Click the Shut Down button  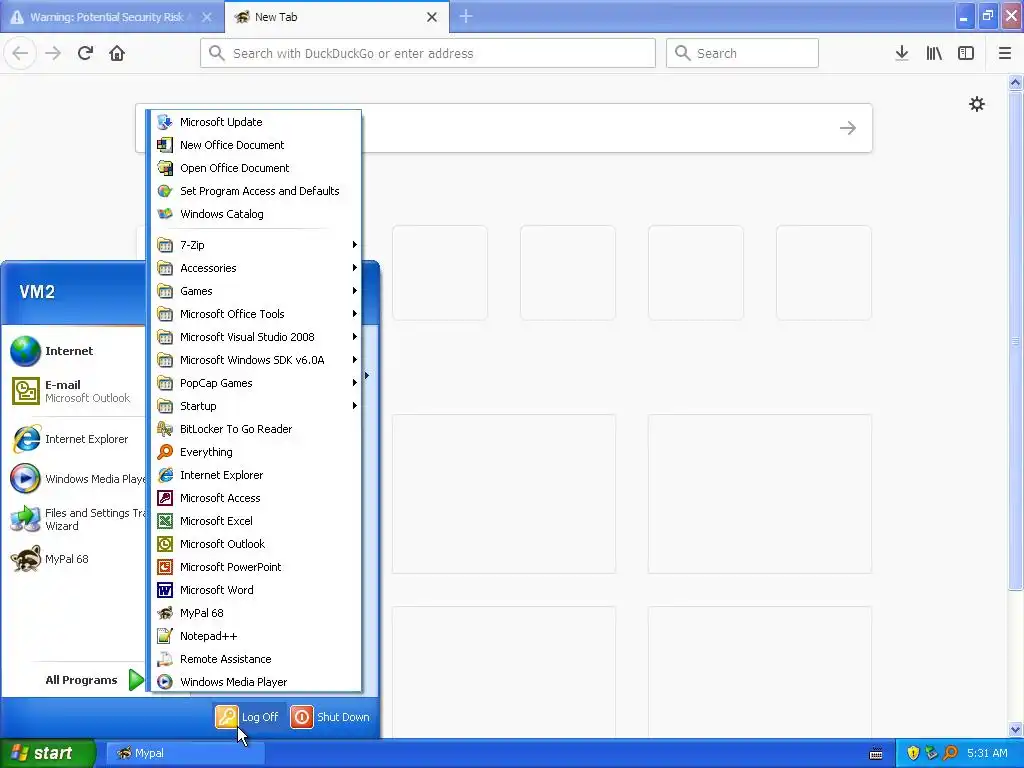click(x=330, y=717)
